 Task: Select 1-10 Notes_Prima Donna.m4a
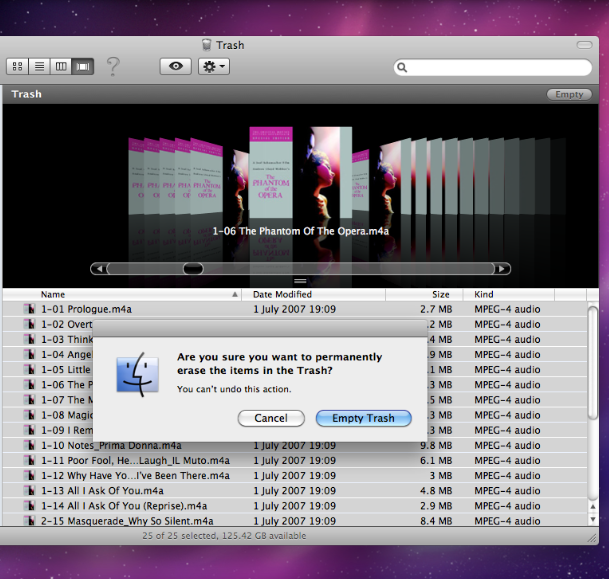pyautogui.click(x=295, y=445)
